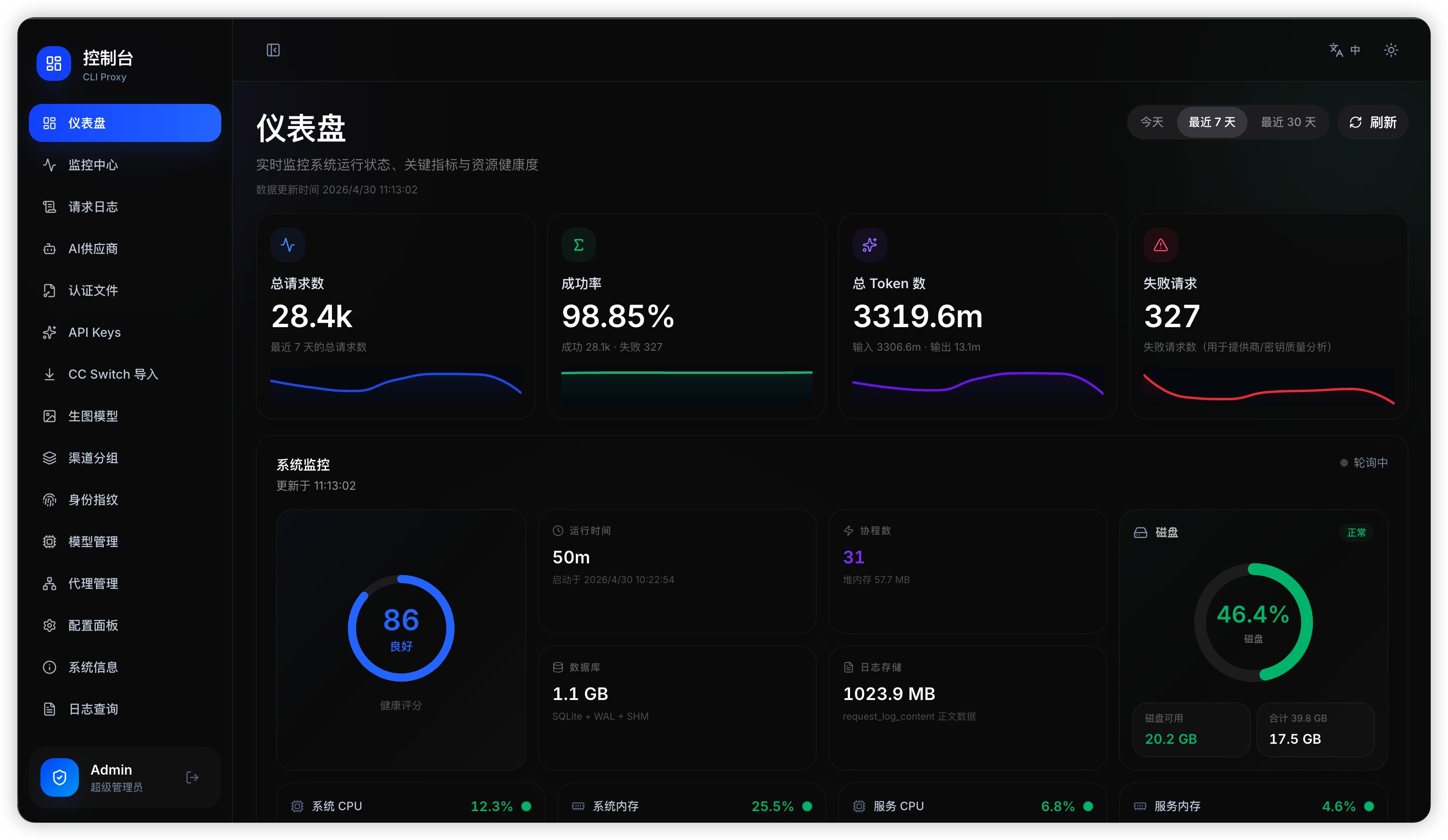1448x840 pixels.
Task: Click the 控制台 logo icon
Action: (x=53, y=63)
